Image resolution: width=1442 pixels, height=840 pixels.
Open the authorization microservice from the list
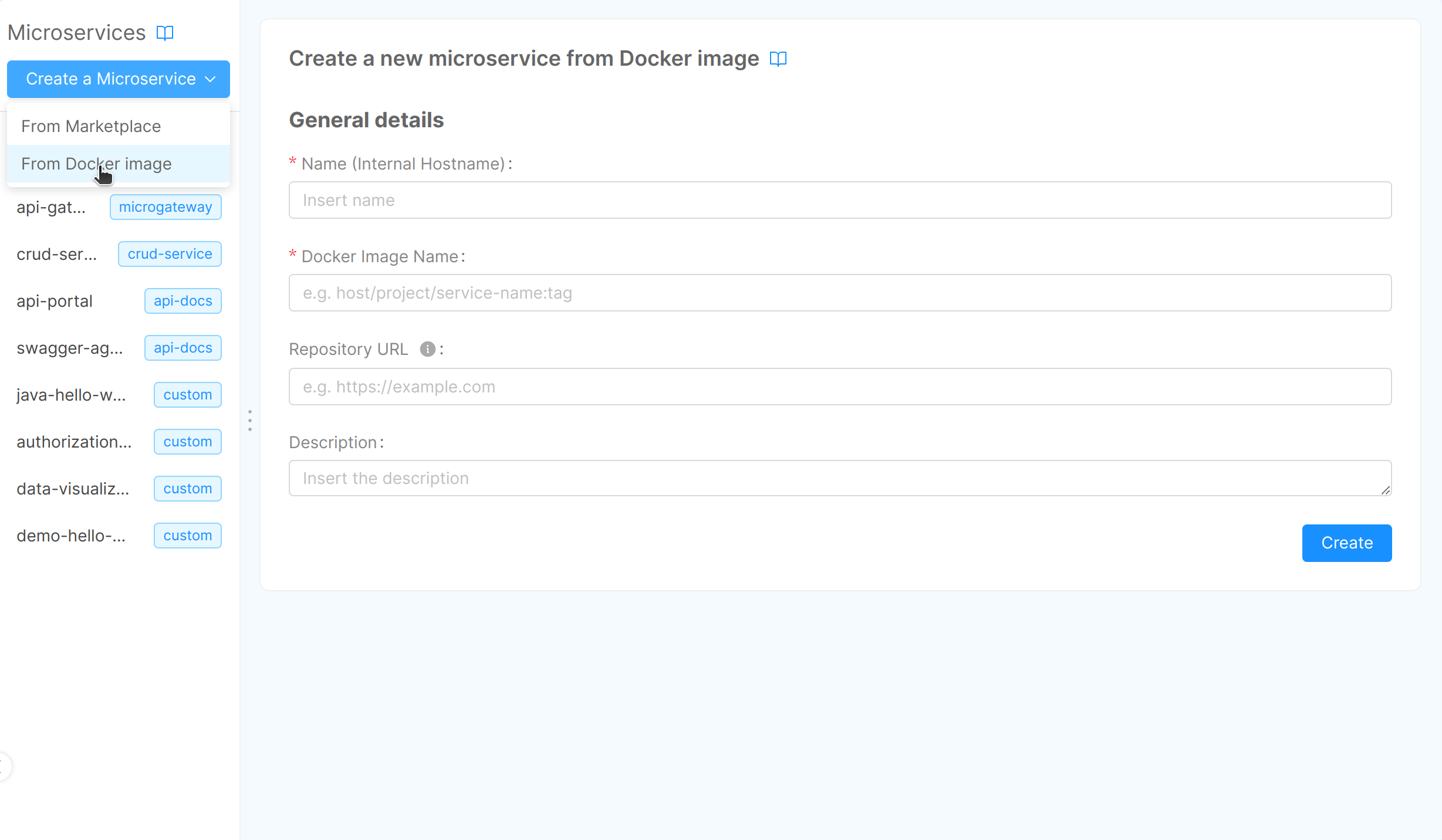point(74,441)
